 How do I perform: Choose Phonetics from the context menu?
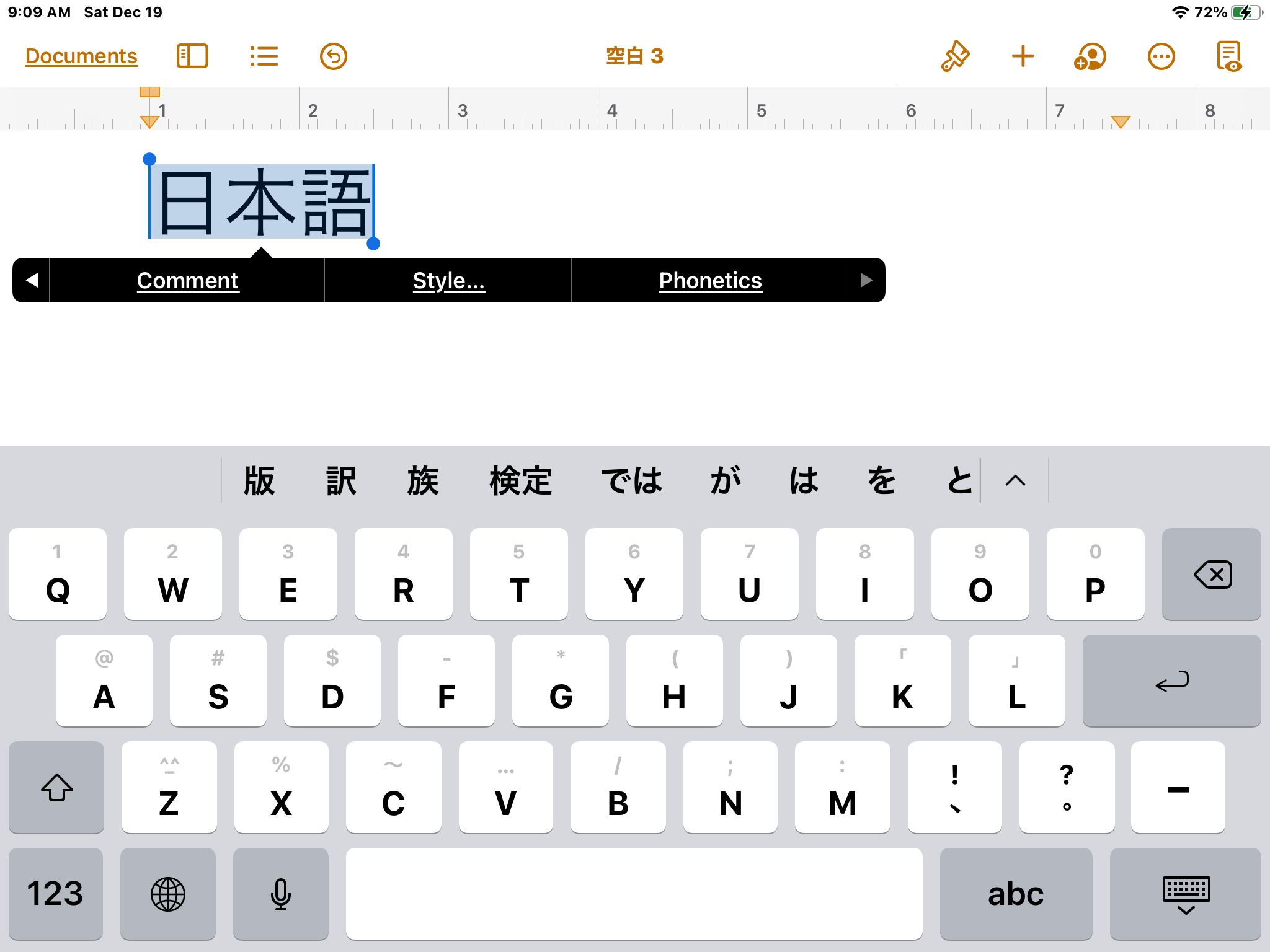(x=710, y=280)
